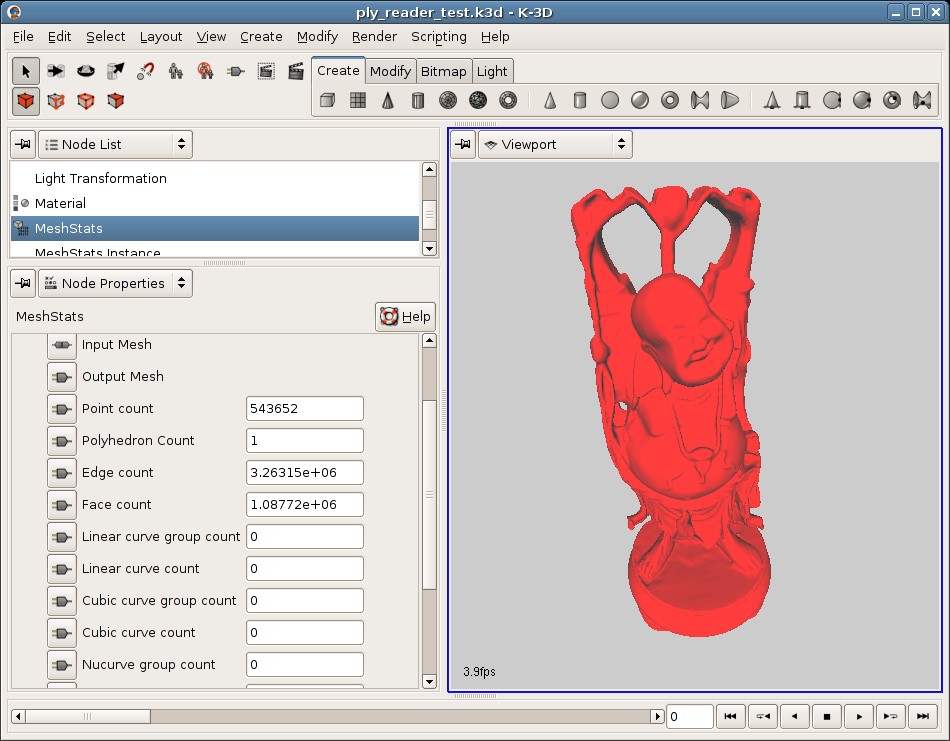Open the Node List panel type dropdown
950x741 pixels.
tap(115, 144)
